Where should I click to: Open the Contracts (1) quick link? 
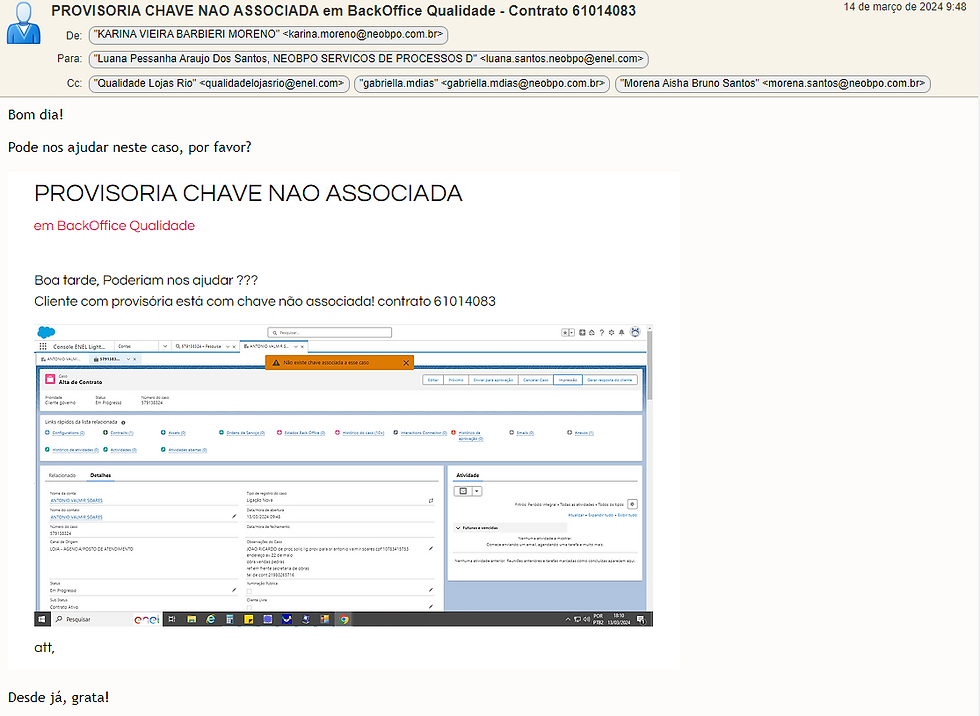coord(122,433)
